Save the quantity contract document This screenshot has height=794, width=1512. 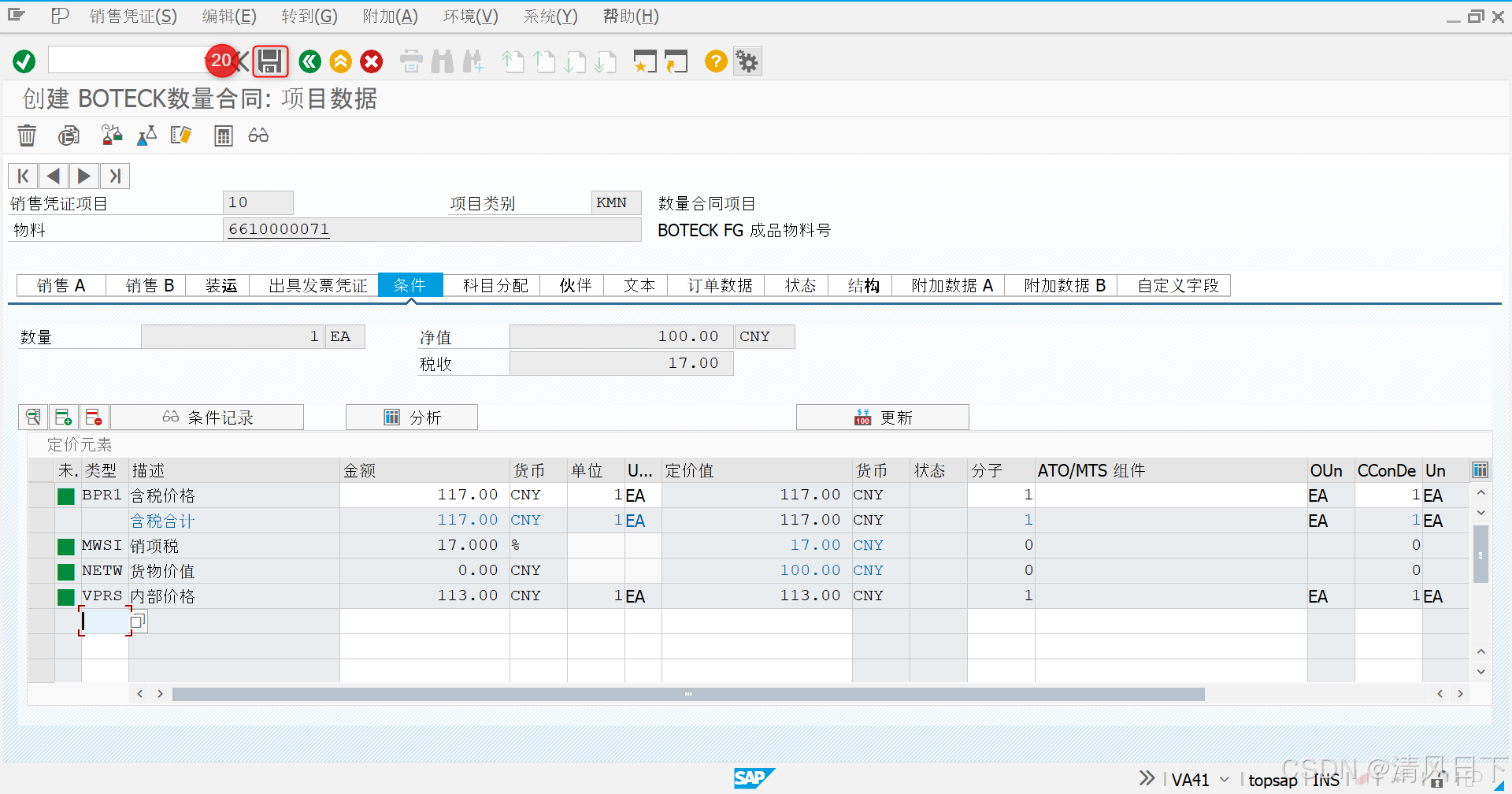[x=270, y=61]
